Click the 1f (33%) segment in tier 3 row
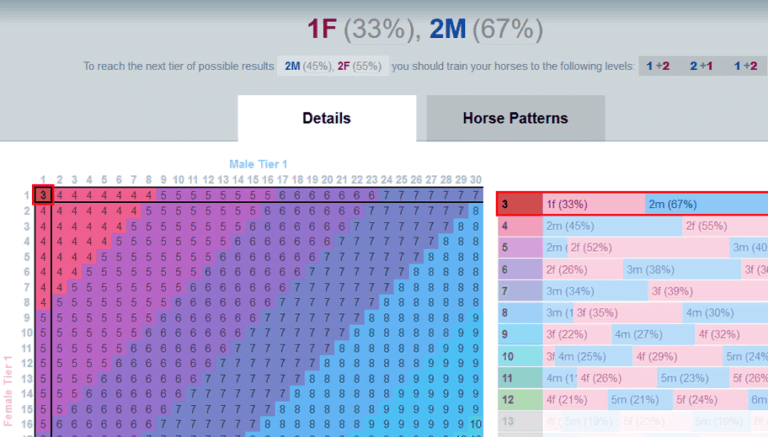This screenshot has height=437, width=768. [x=594, y=204]
